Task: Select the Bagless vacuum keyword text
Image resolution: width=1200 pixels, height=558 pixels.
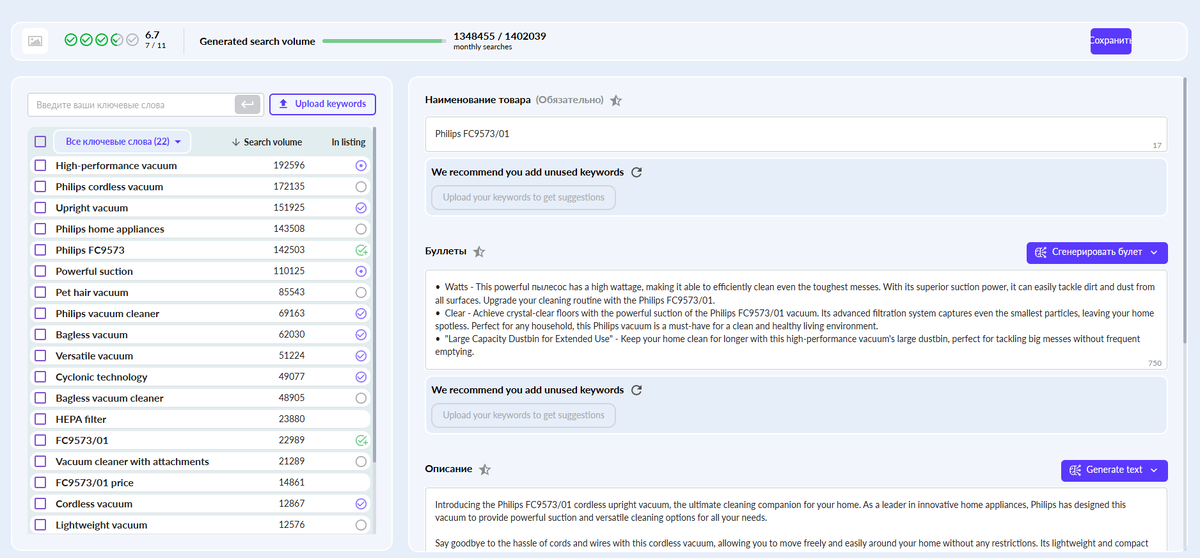Action: tap(91, 335)
